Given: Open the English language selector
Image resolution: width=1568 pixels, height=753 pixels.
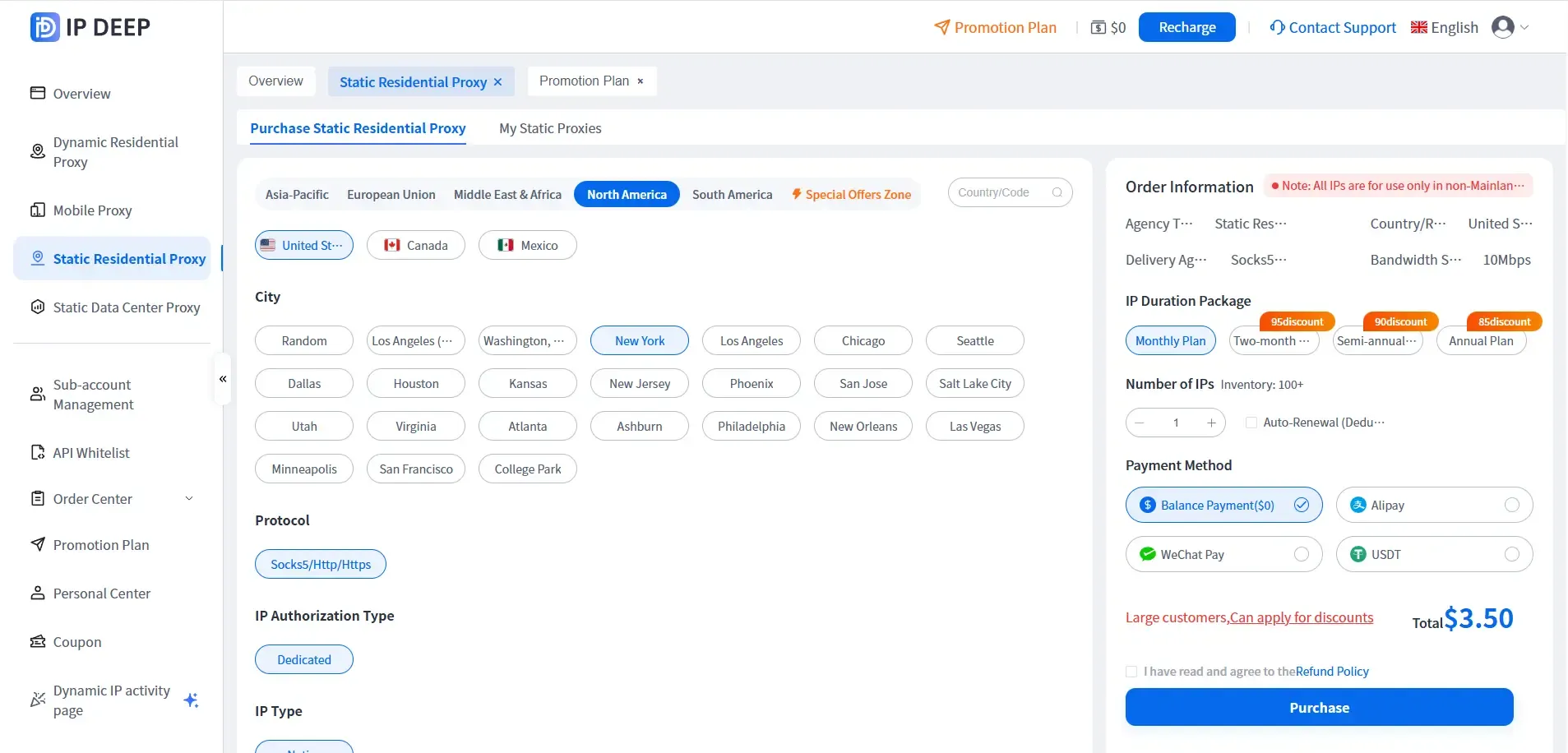Looking at the screenshot, I should point(1445,27).
